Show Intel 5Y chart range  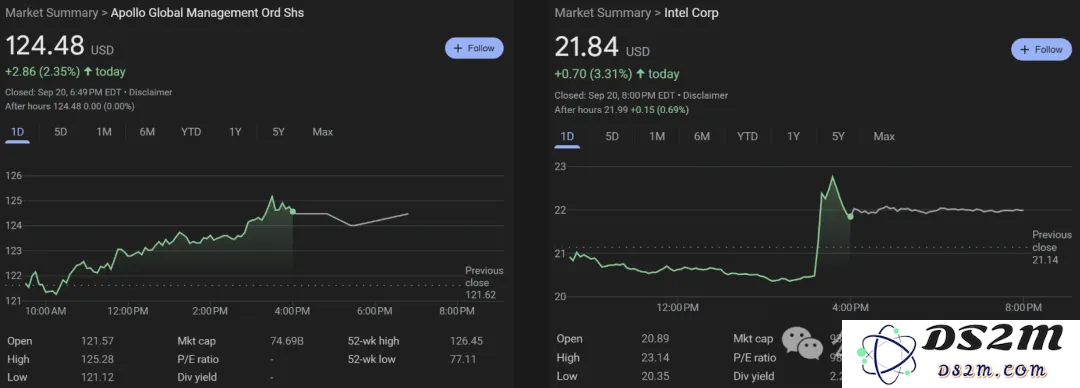coord(838,136)
